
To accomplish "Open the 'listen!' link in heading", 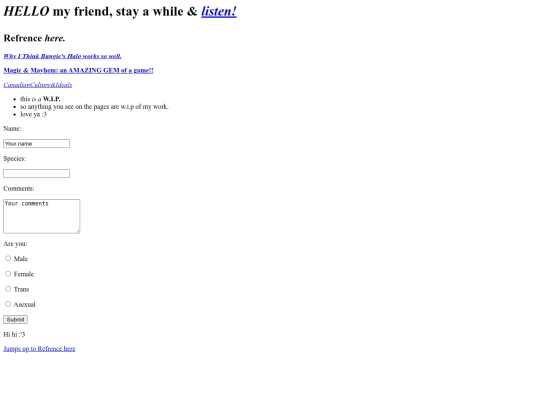I will [219, 11].
